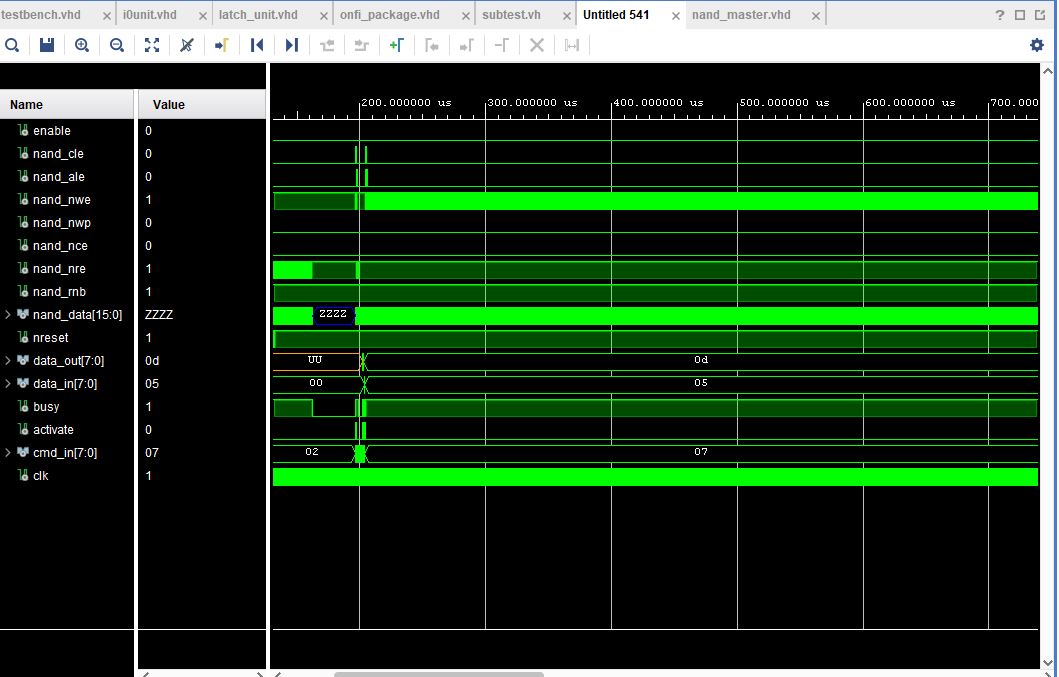Click the swap cursors icon

(x=502, y=45)
